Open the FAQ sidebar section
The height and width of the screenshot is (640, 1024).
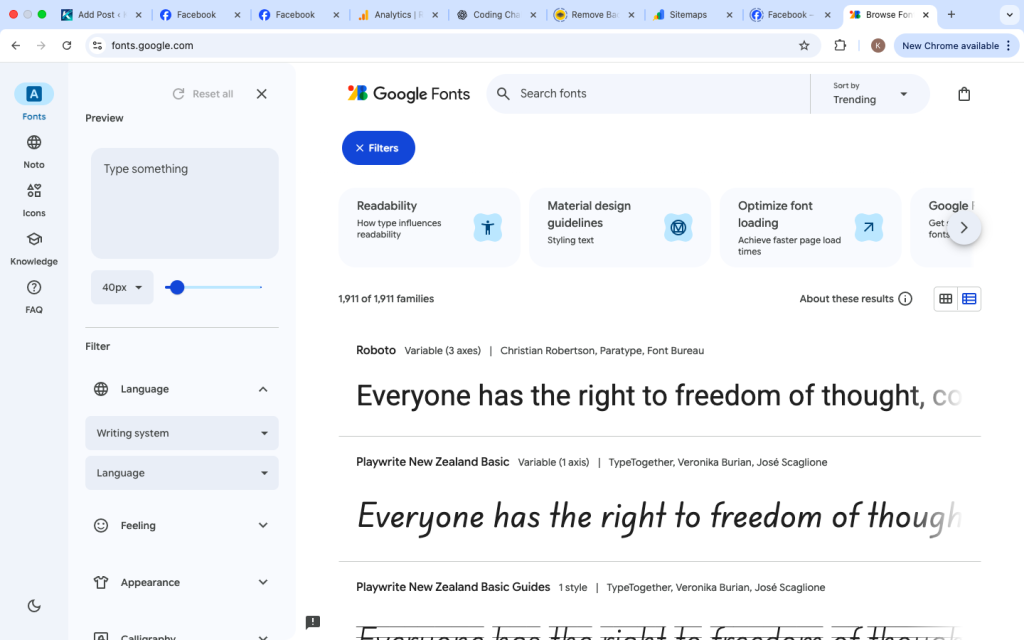point(33,296)
